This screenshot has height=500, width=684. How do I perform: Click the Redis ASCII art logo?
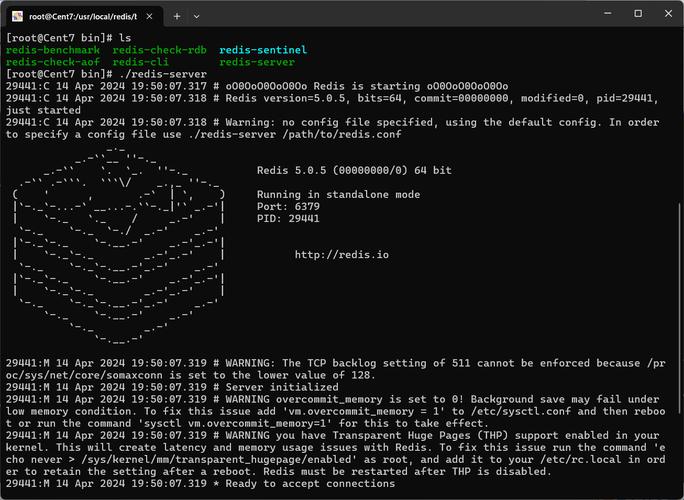[x=119, y=245]
